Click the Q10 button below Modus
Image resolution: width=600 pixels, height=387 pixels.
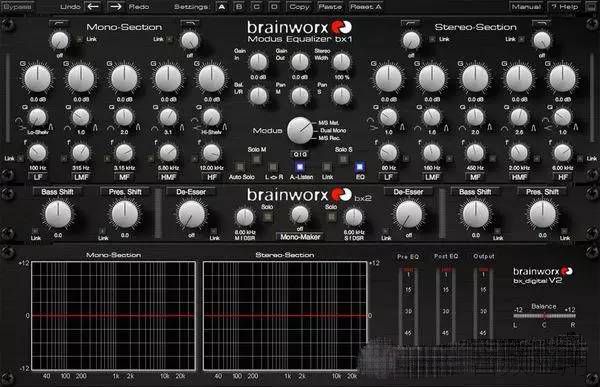point(300,154)
